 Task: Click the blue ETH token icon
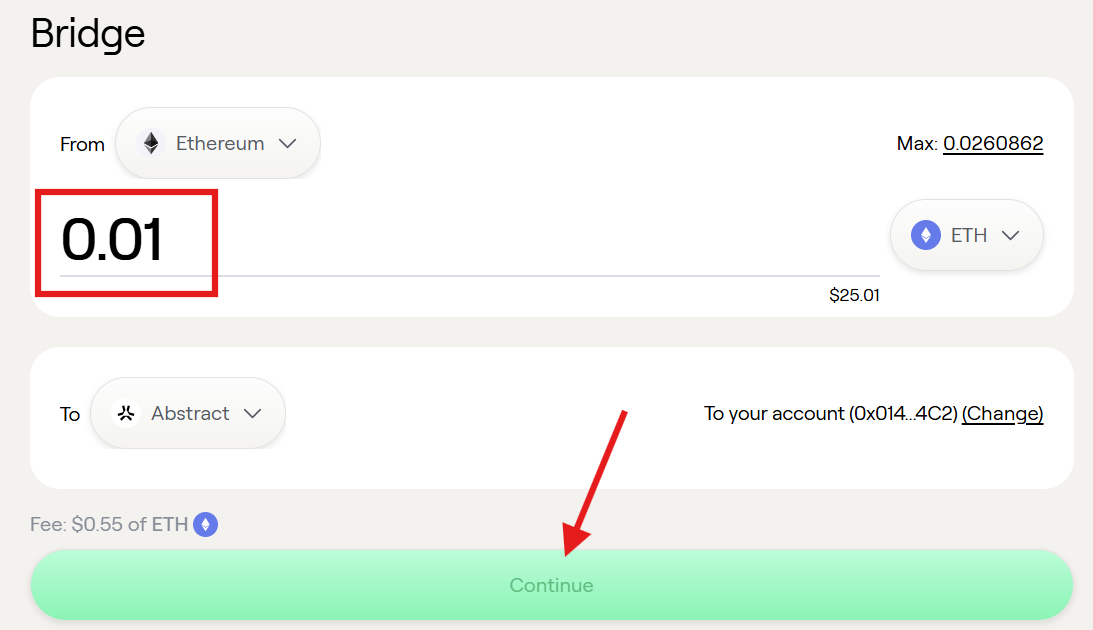point(926,236)
